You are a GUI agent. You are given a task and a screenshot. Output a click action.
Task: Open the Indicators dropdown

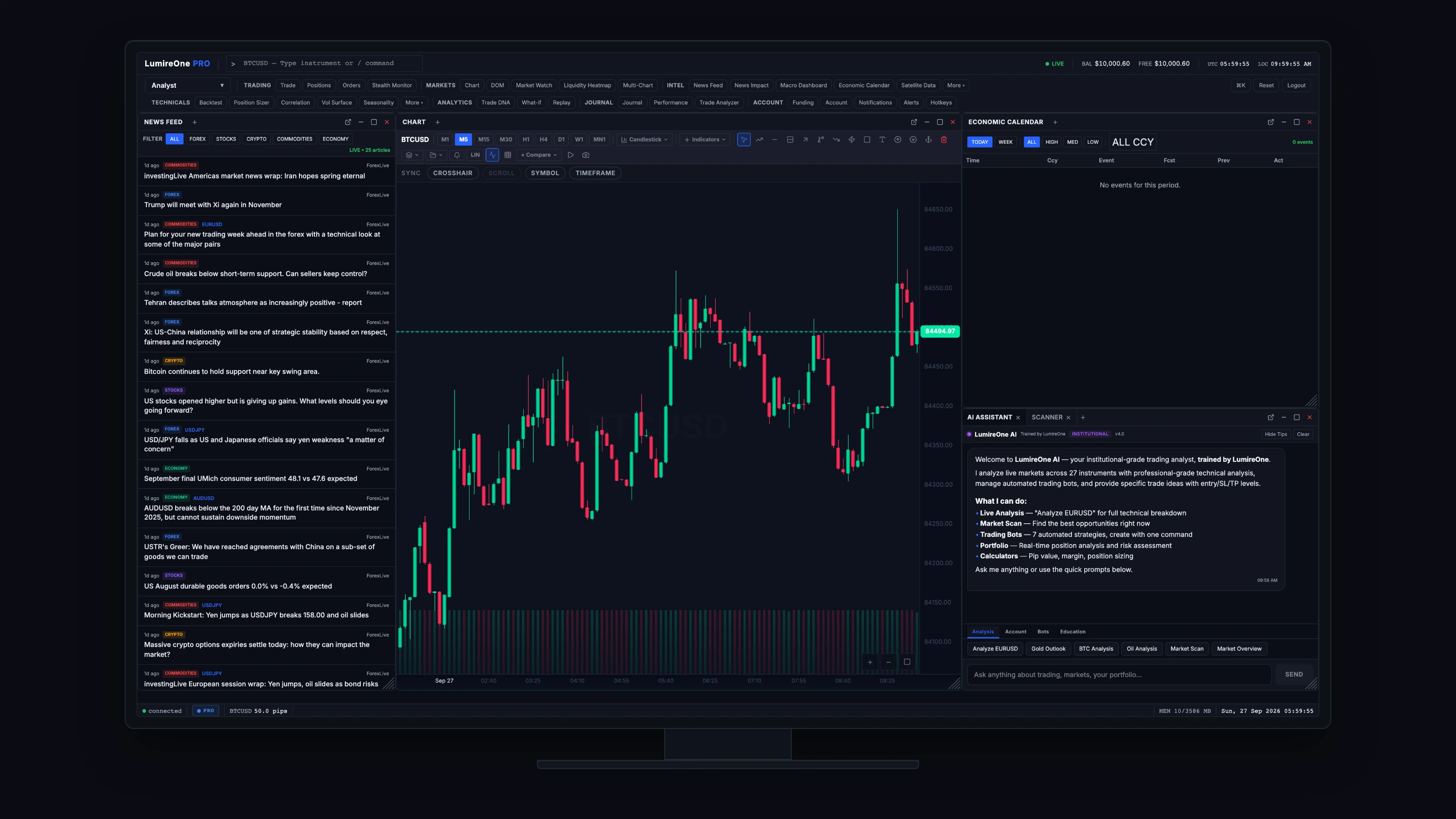[705, 140]
